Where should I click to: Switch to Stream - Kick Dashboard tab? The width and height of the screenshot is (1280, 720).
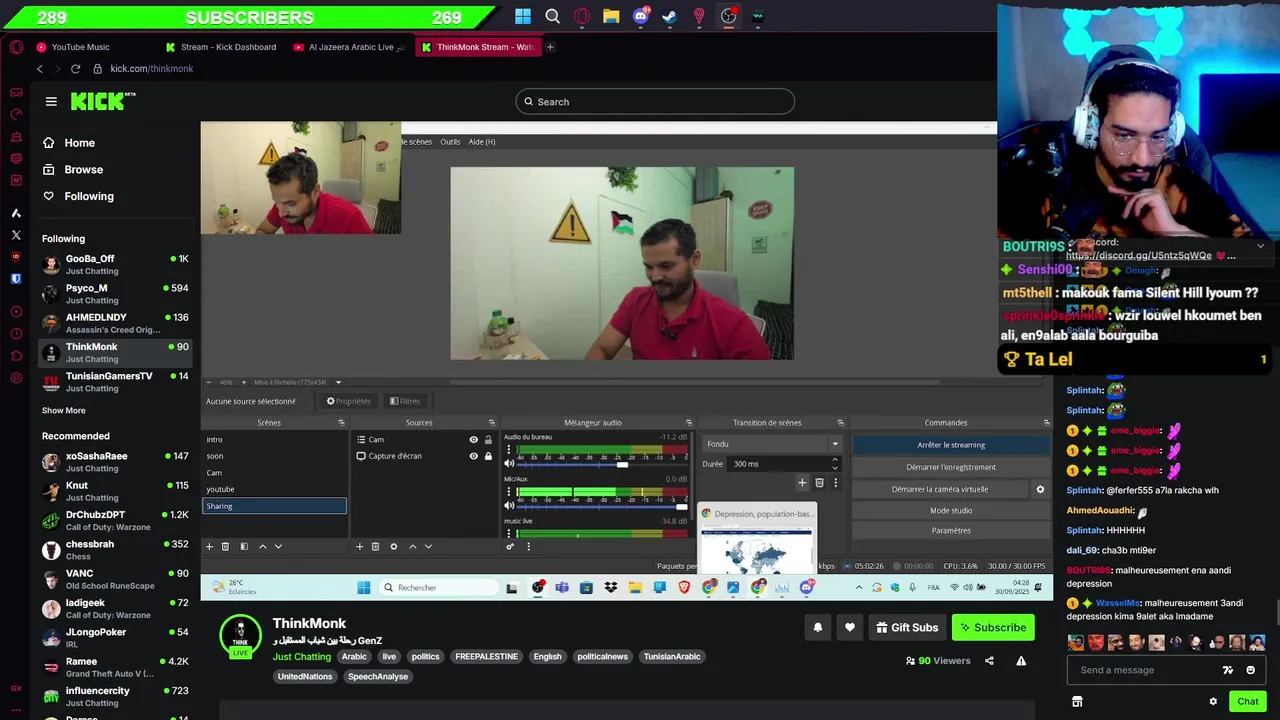tap(222, 47)
